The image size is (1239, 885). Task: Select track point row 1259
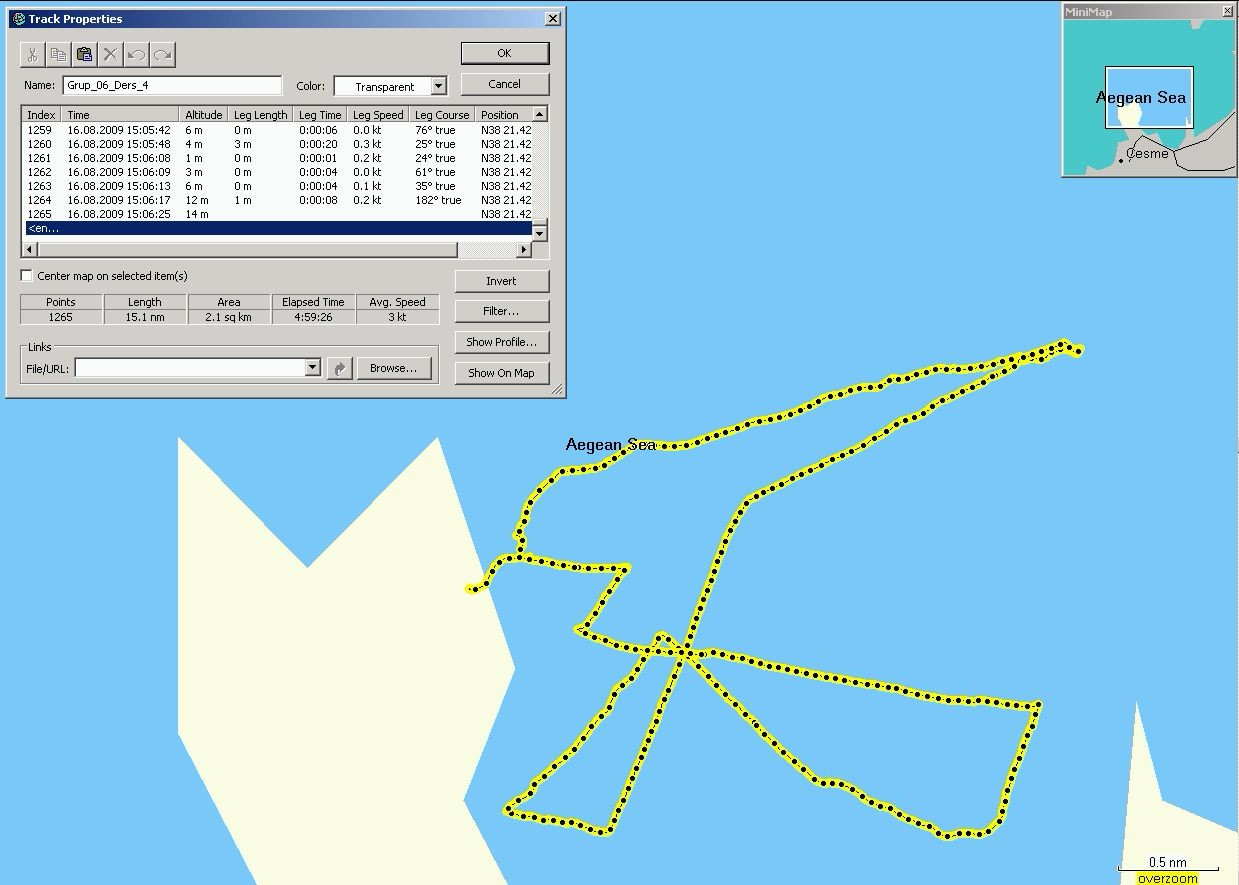pos(277,130)
